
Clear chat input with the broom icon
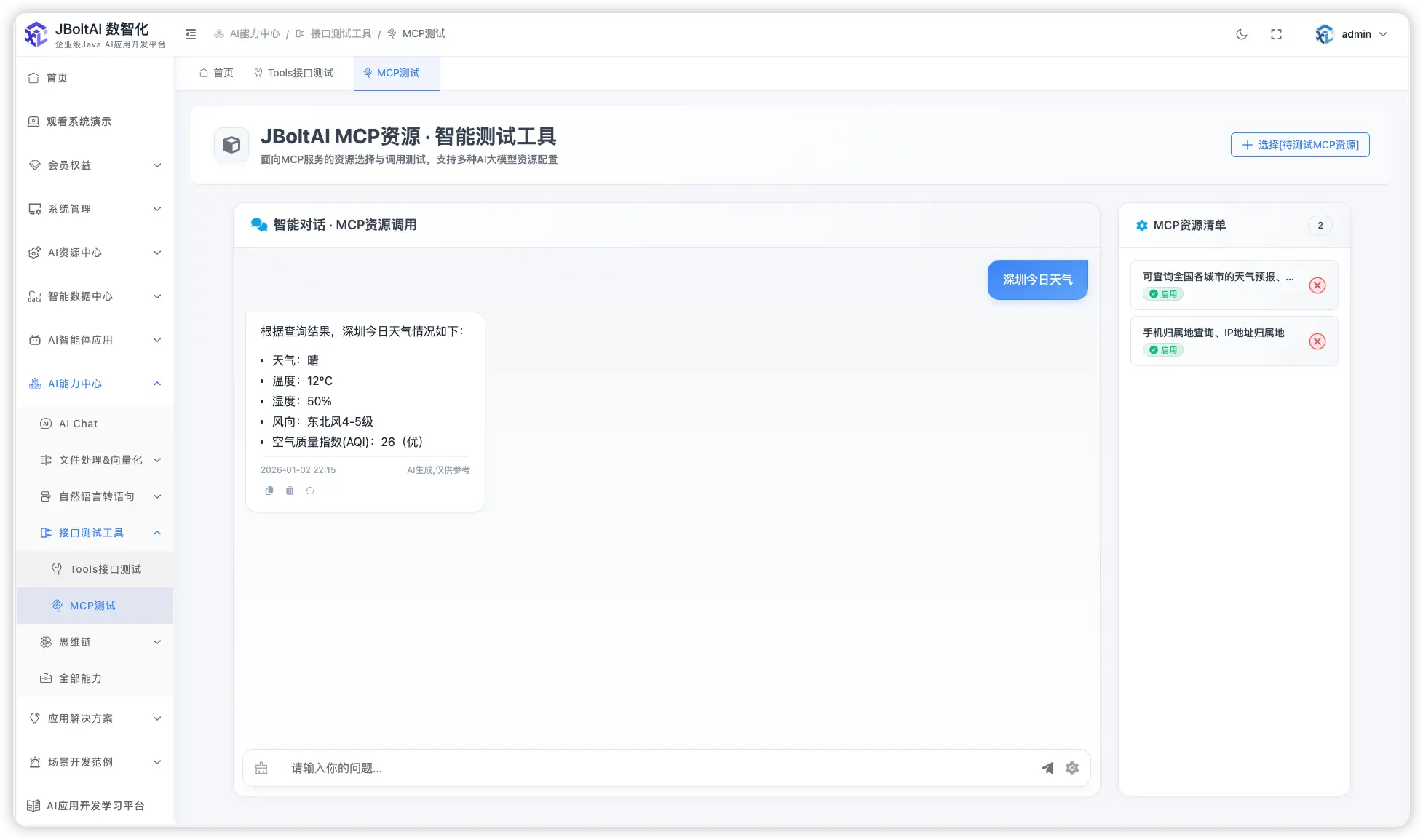coord(261,768)
